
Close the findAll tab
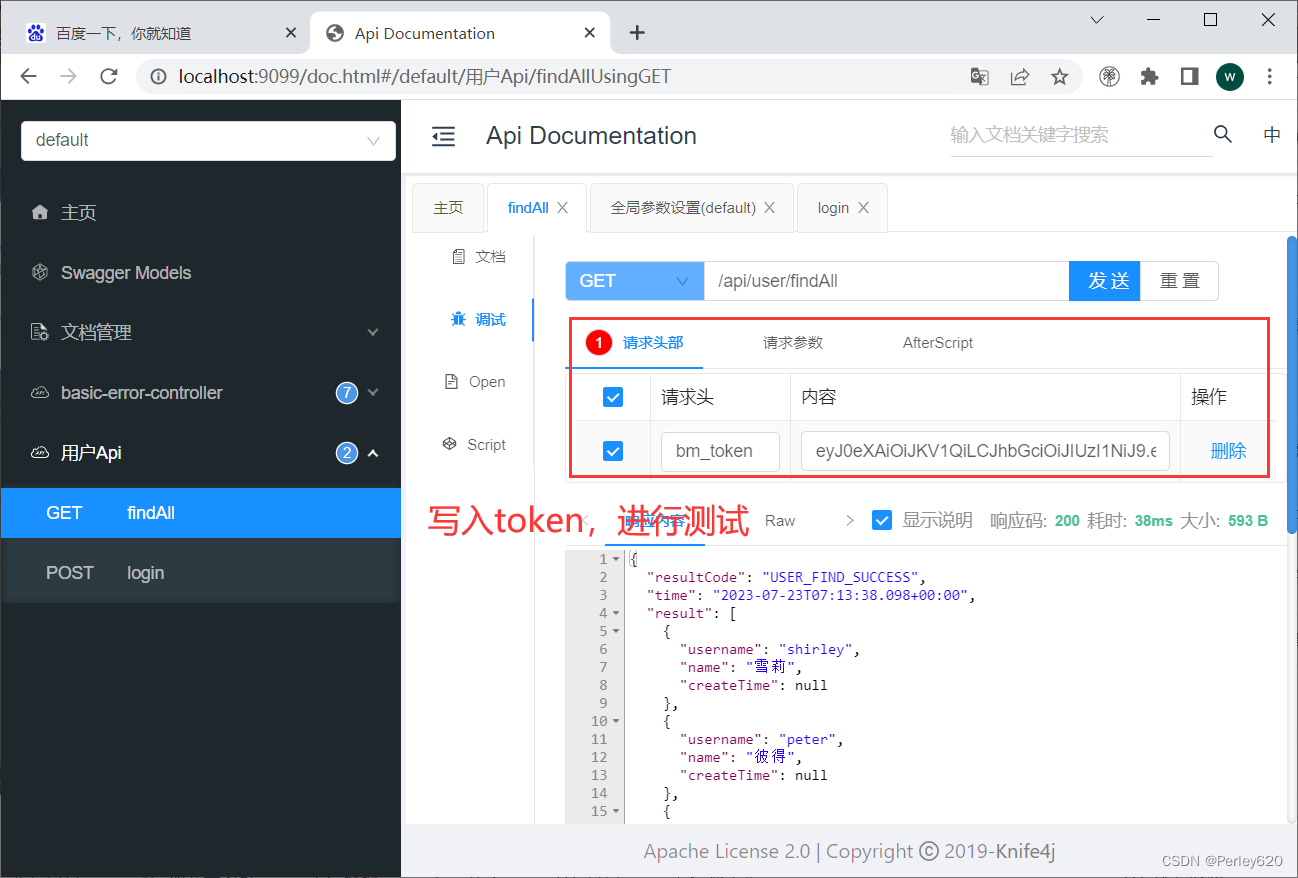coord(563,208)
